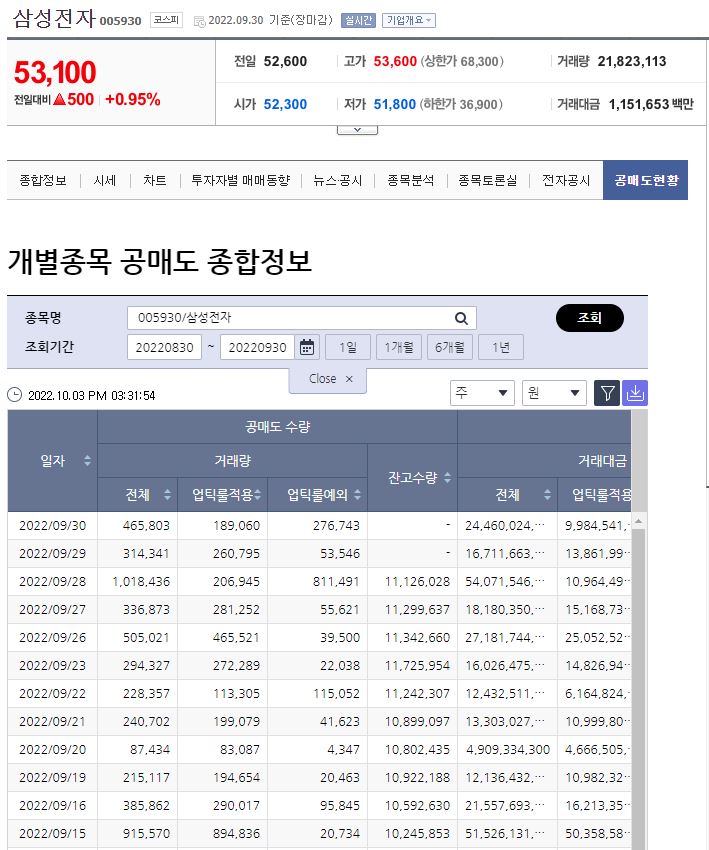Click the low price 51,800
The height and width of the screenshot is (850, 709).
395,104
